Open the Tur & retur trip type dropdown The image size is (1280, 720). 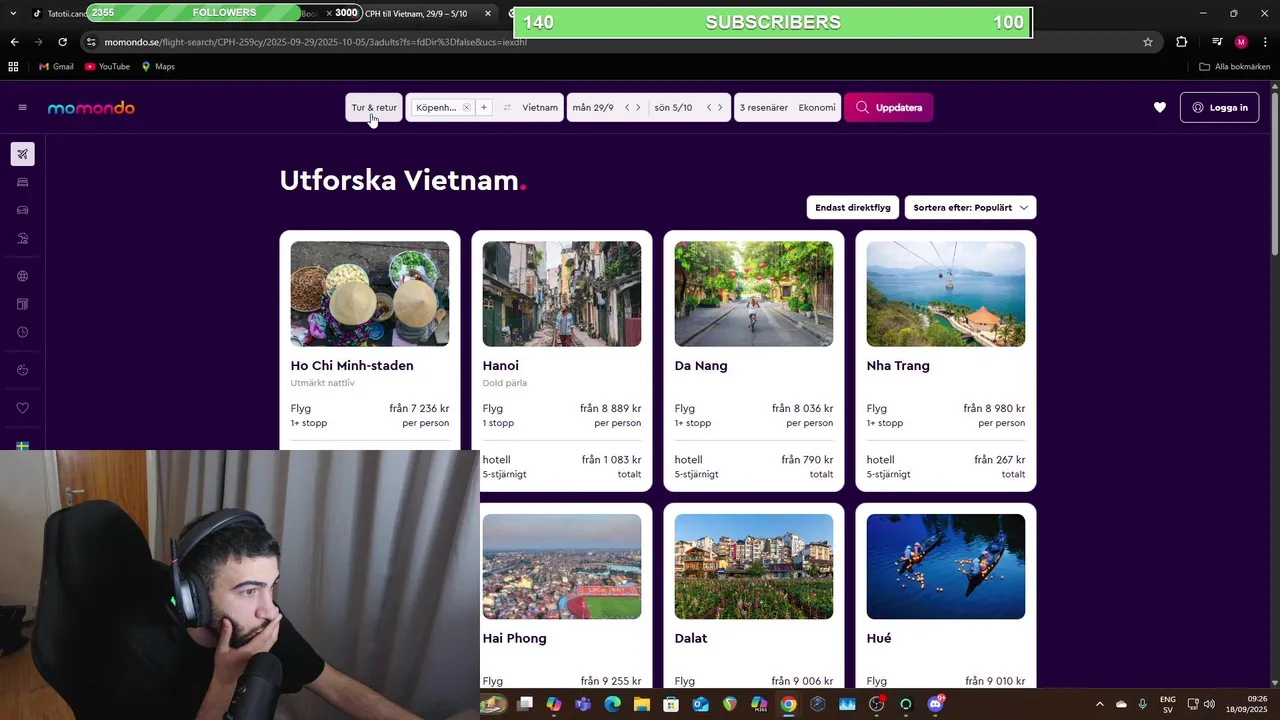coord(374,108)
